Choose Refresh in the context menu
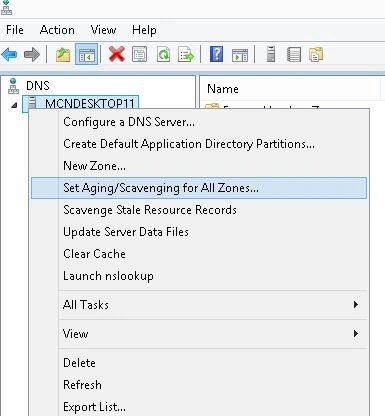This screenshot has height=416, width=385. (199, 385)
